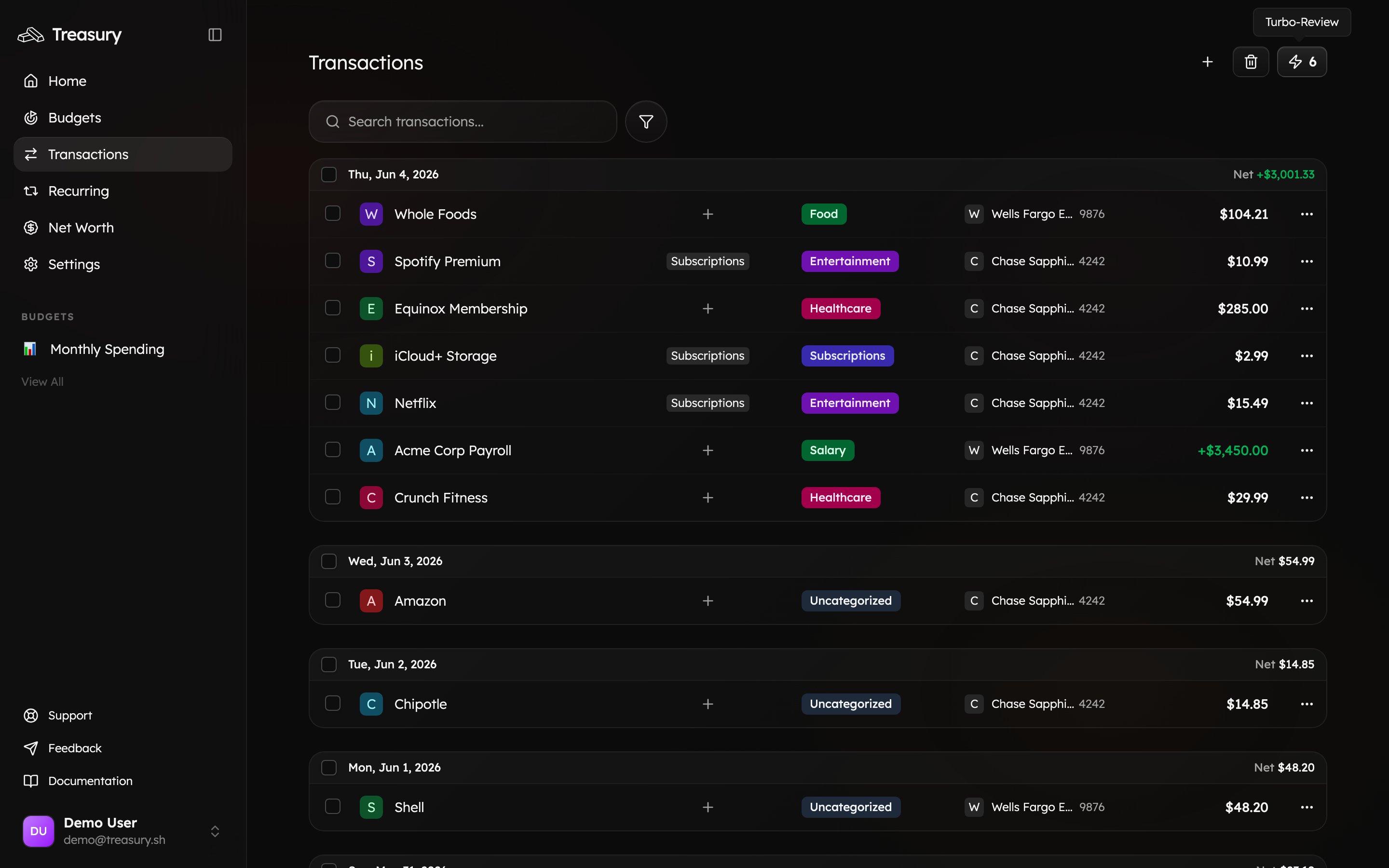Viewport: 1389px width, 868px height.
Task: Check the Shell transaction checkbox
Action: [333, 807]
